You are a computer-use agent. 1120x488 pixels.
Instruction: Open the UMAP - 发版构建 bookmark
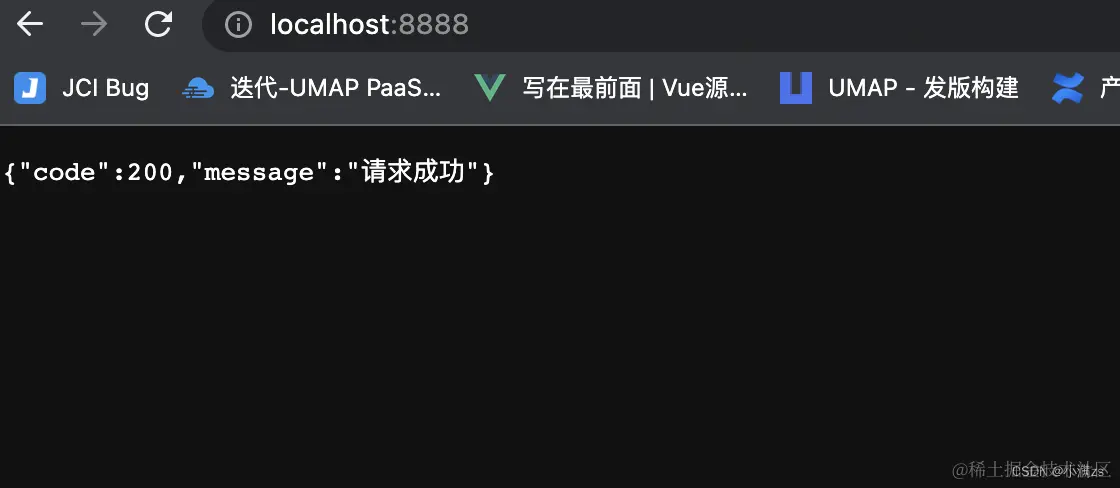coord(924,88)
